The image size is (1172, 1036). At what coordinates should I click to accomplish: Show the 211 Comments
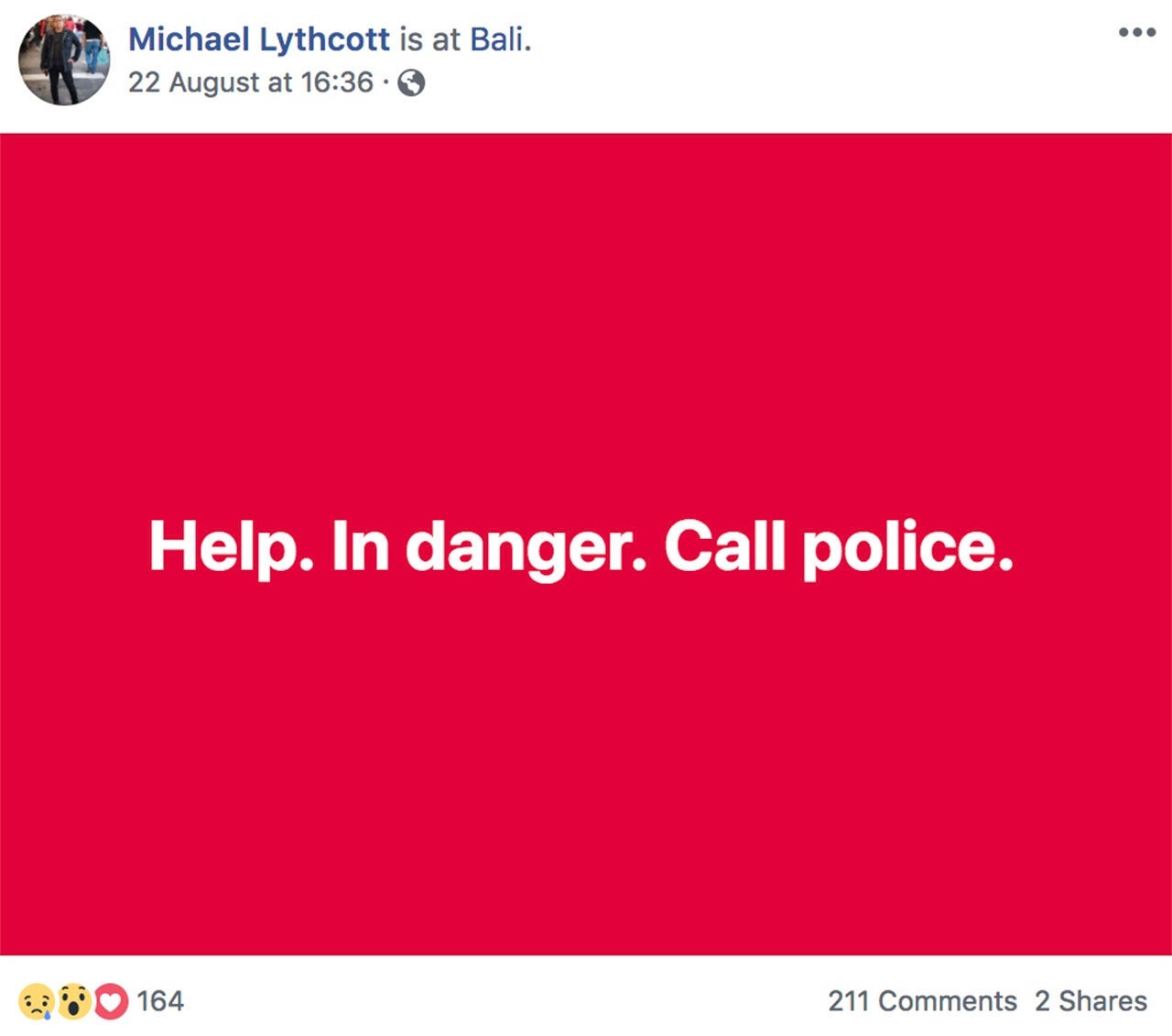click(922, 1001)
